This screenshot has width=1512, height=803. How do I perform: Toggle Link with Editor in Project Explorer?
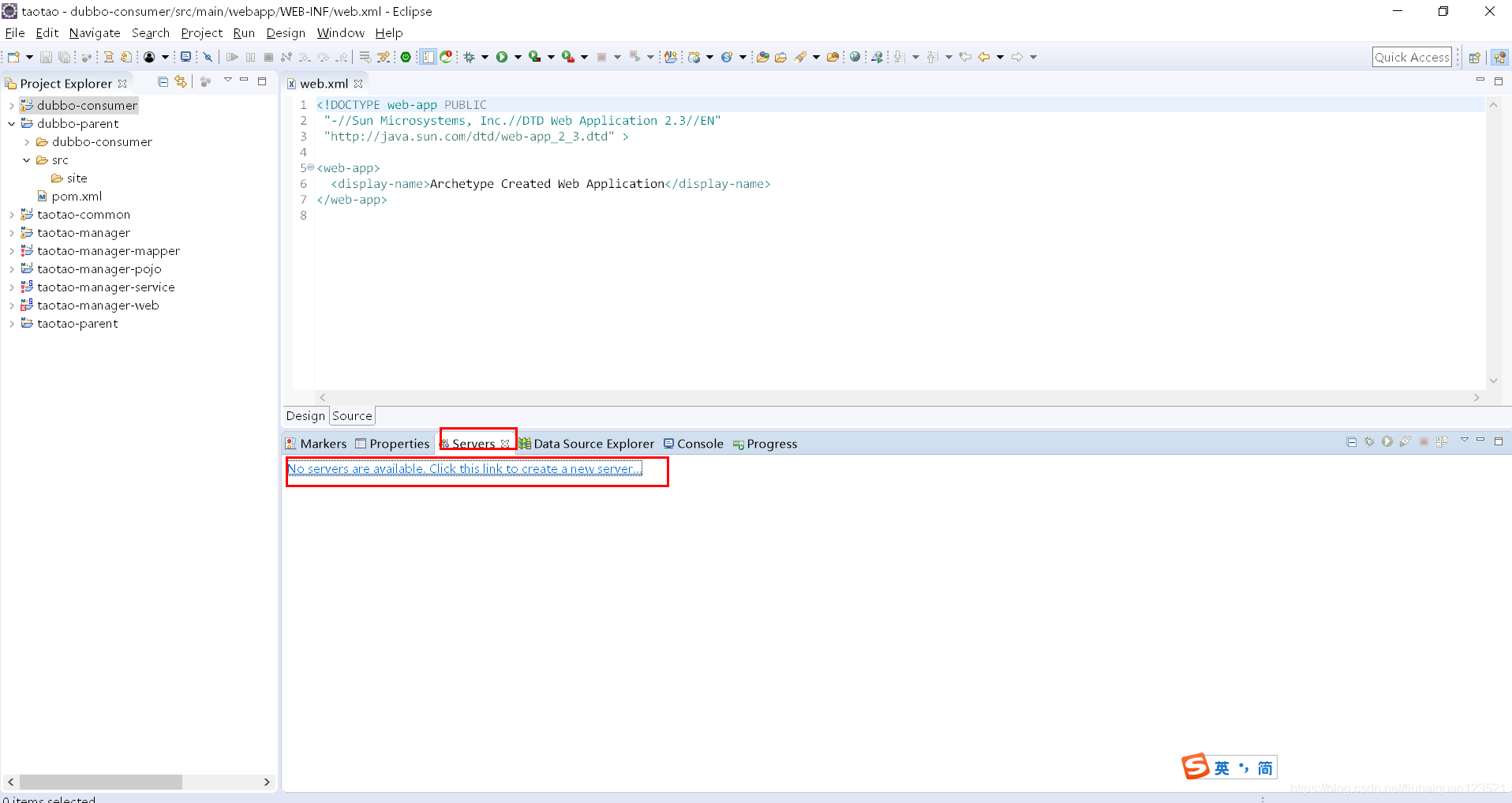click(181, 82)
